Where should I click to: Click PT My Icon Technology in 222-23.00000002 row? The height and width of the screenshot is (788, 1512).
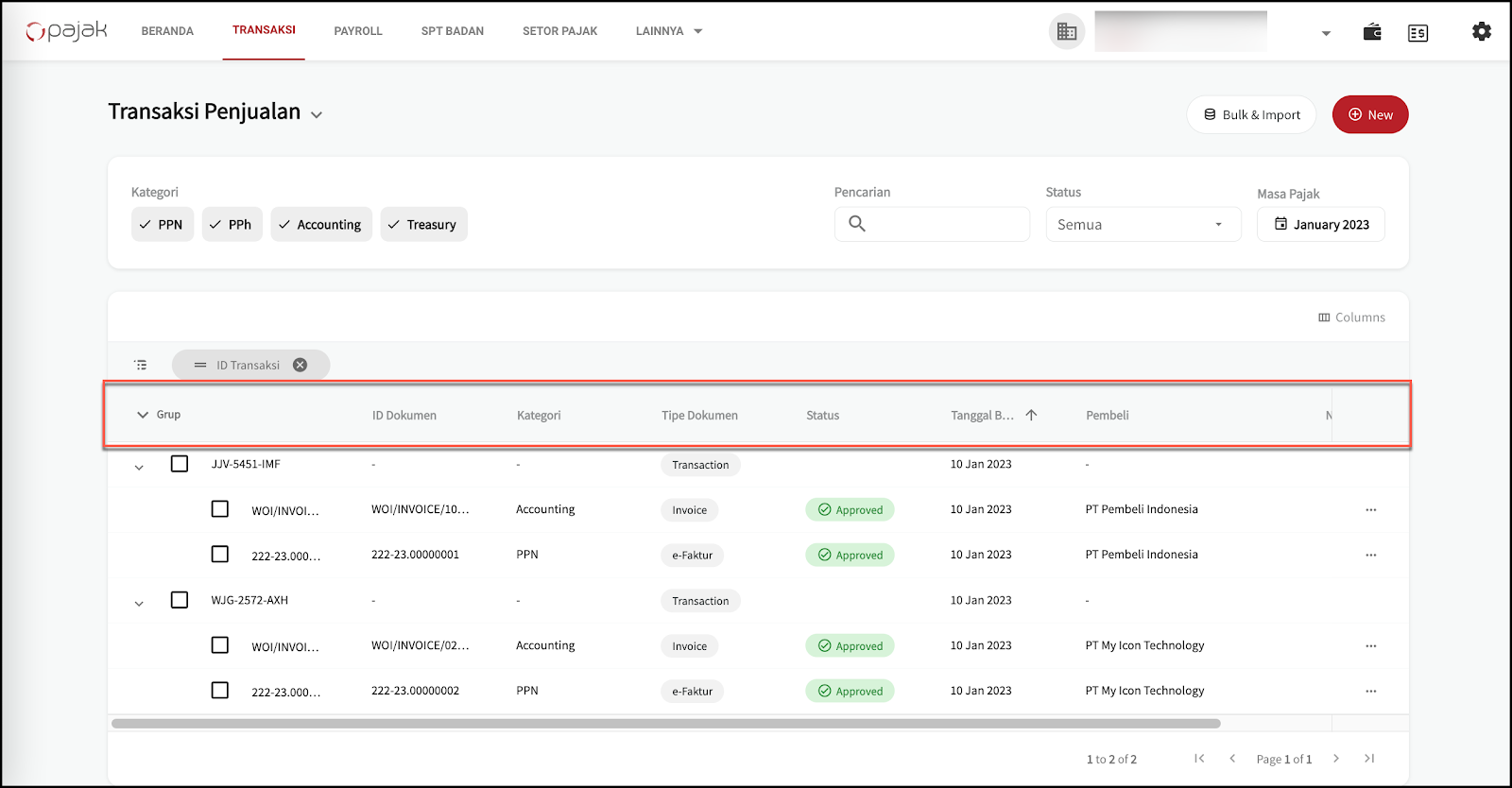coord(1144,691)
